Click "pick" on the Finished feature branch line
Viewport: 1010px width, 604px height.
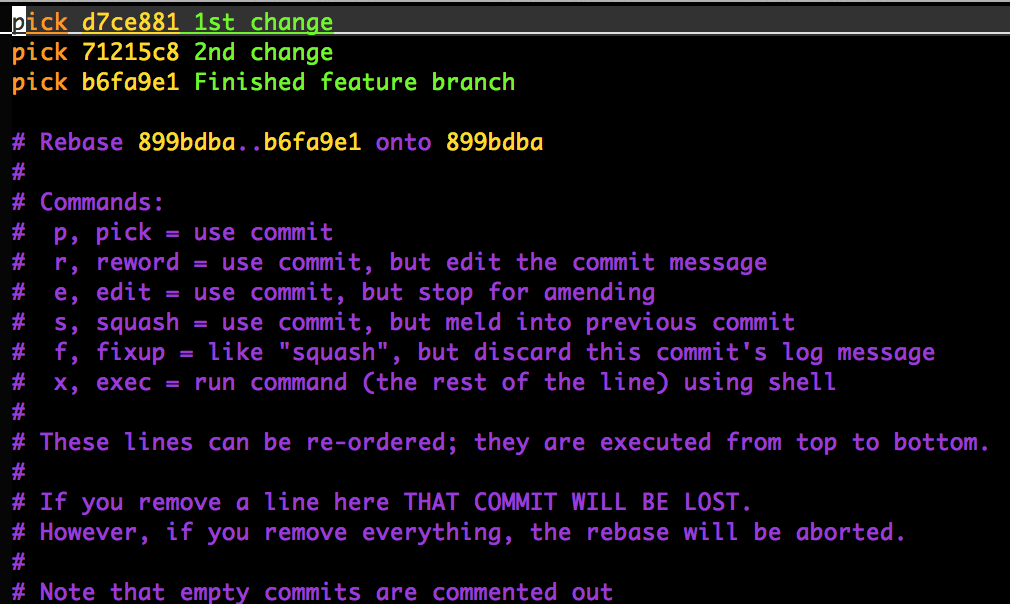40,82
